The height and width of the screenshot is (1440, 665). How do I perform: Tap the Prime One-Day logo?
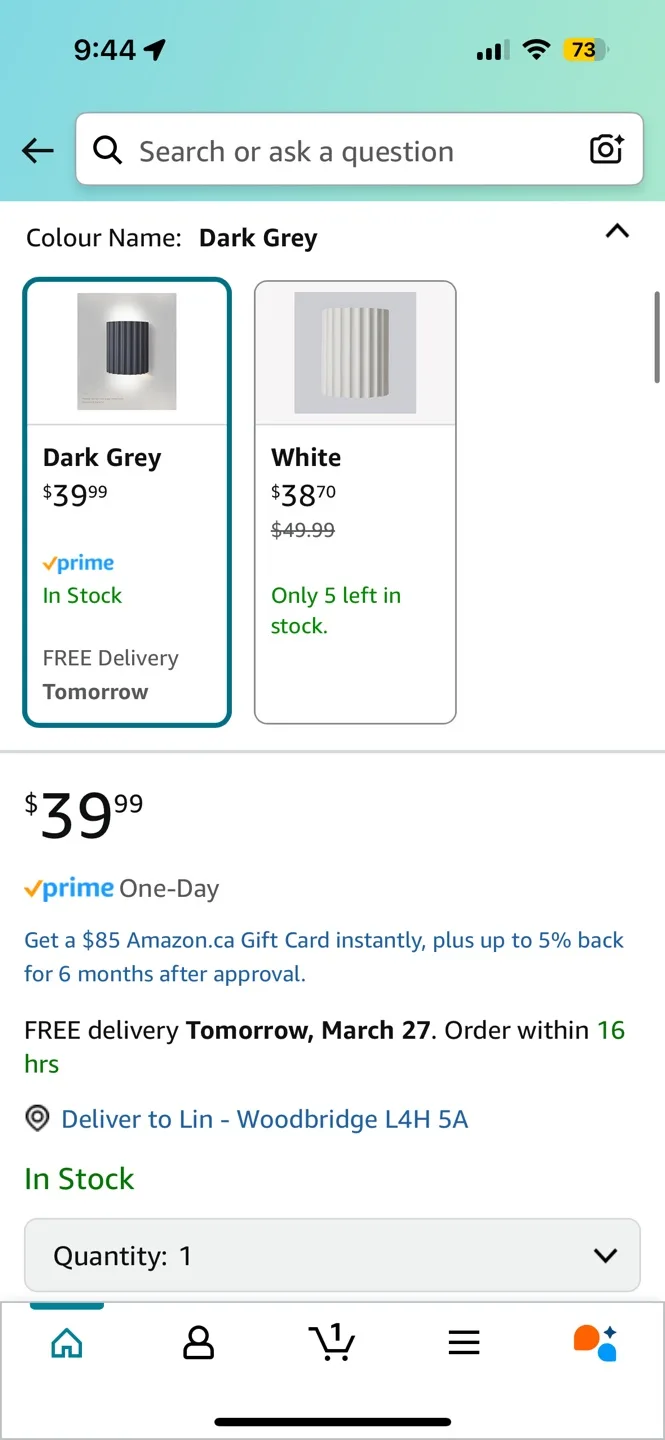click(121, 888)
